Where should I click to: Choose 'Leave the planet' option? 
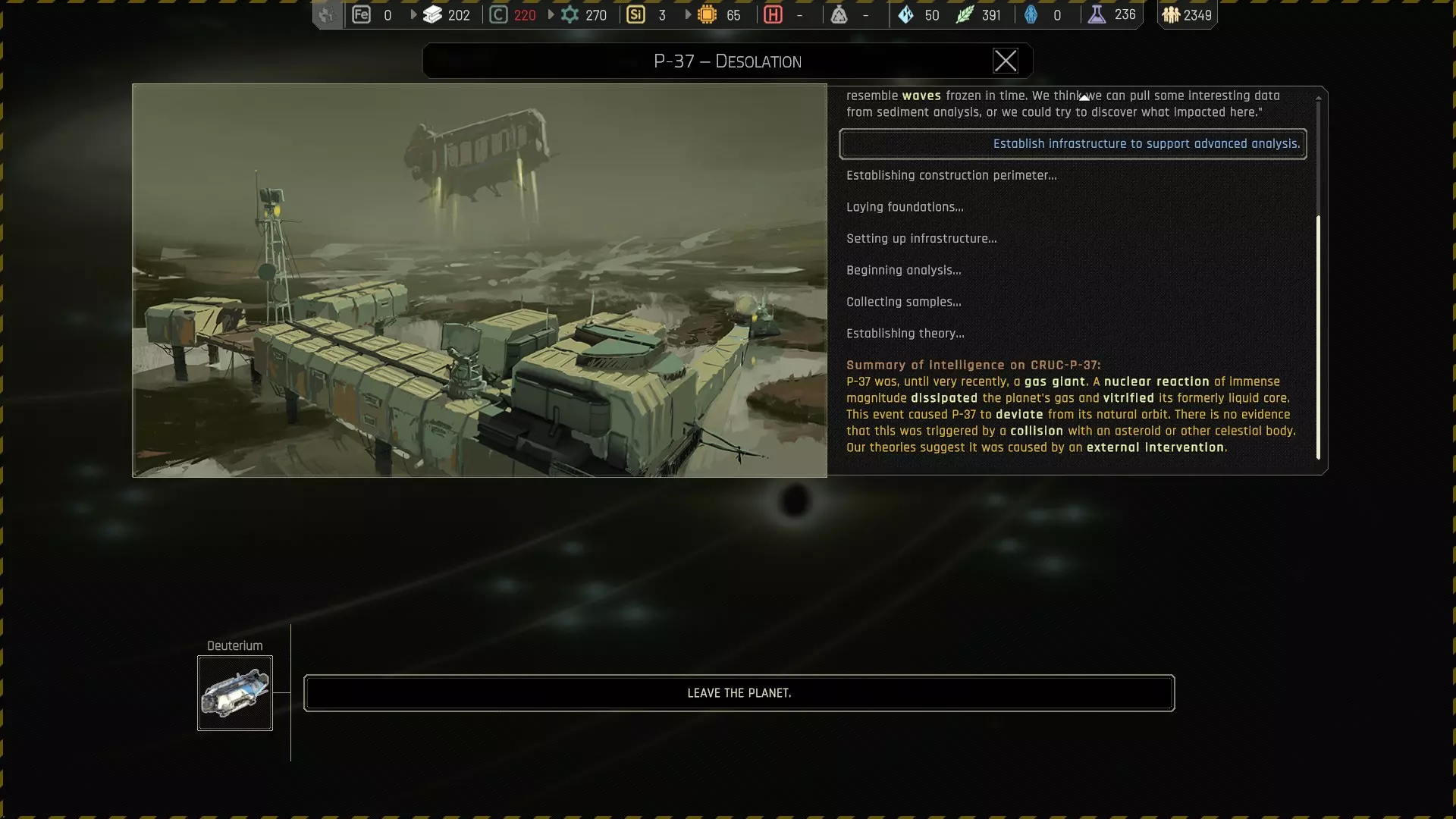(x=739, y=693)
